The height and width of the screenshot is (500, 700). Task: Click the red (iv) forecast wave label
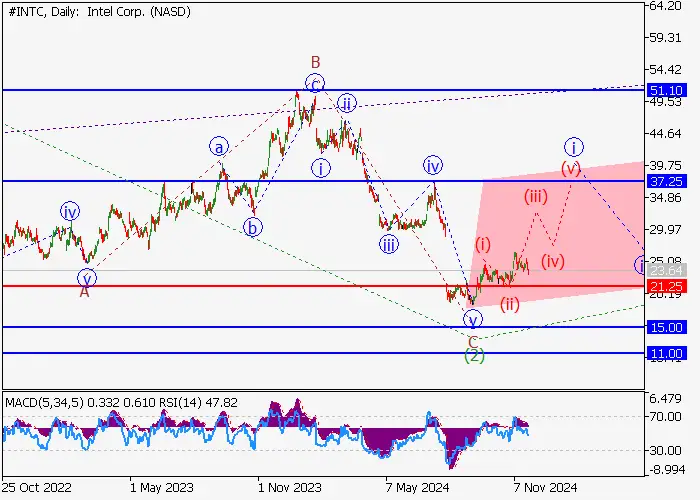(x=553, y=261)
